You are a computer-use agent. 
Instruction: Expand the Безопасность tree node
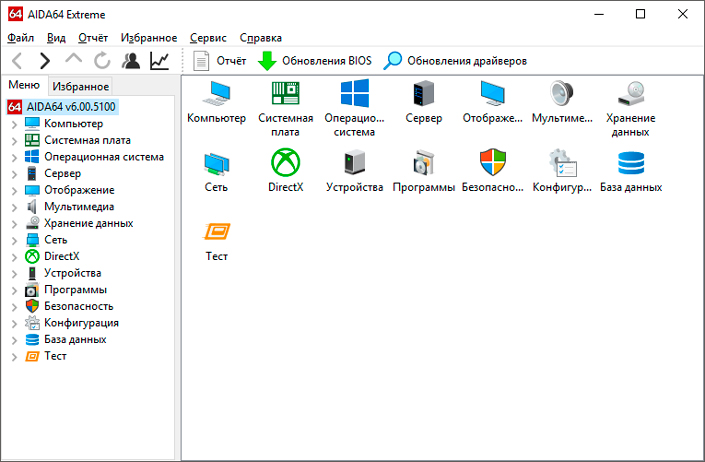point(14,307)
